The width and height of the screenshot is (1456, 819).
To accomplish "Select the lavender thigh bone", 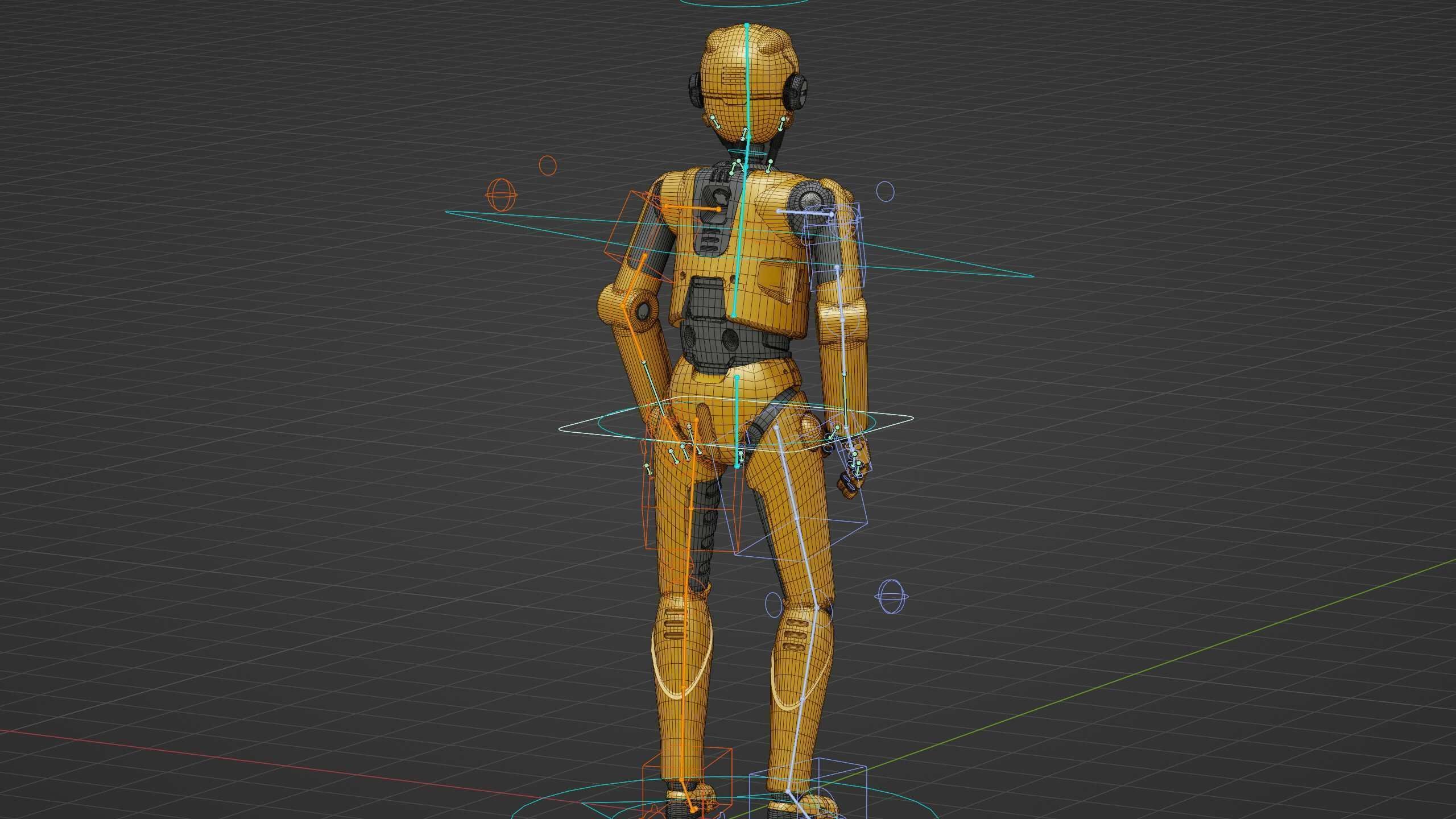I will click(796, 518).
